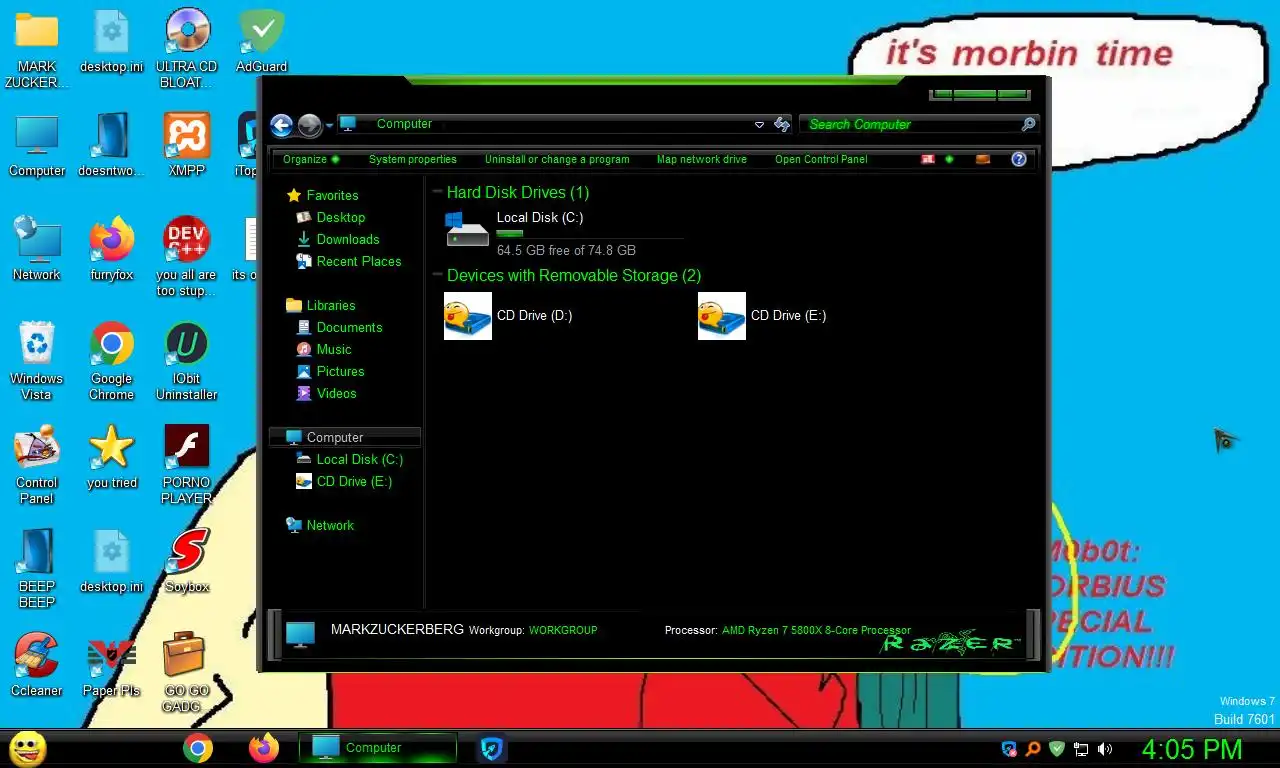Viewport: 1280px width, 768px height.
Task: Refresh the Computer folder view
Action: 782,125
